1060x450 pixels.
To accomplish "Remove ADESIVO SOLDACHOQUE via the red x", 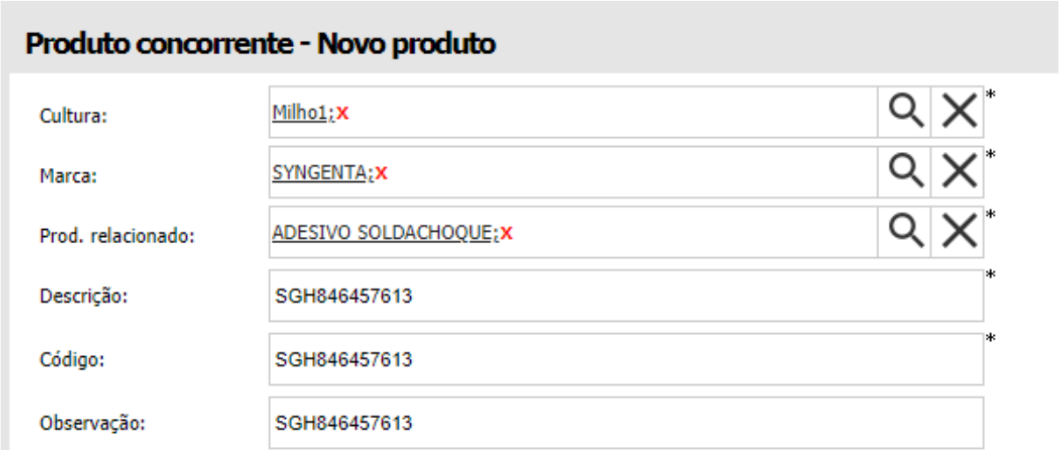I will click(x=506, y=233).
